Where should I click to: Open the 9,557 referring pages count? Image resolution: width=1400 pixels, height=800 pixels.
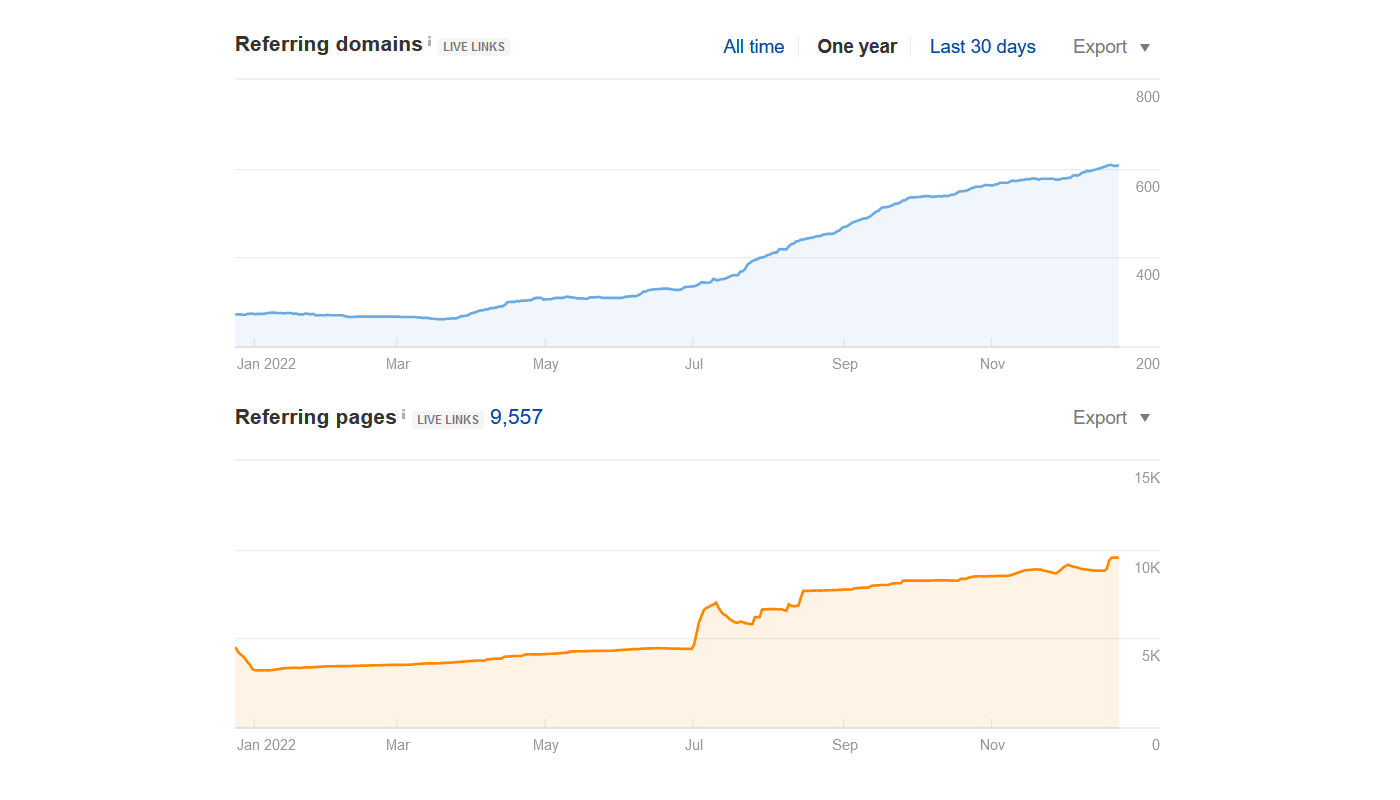[516, 418]
